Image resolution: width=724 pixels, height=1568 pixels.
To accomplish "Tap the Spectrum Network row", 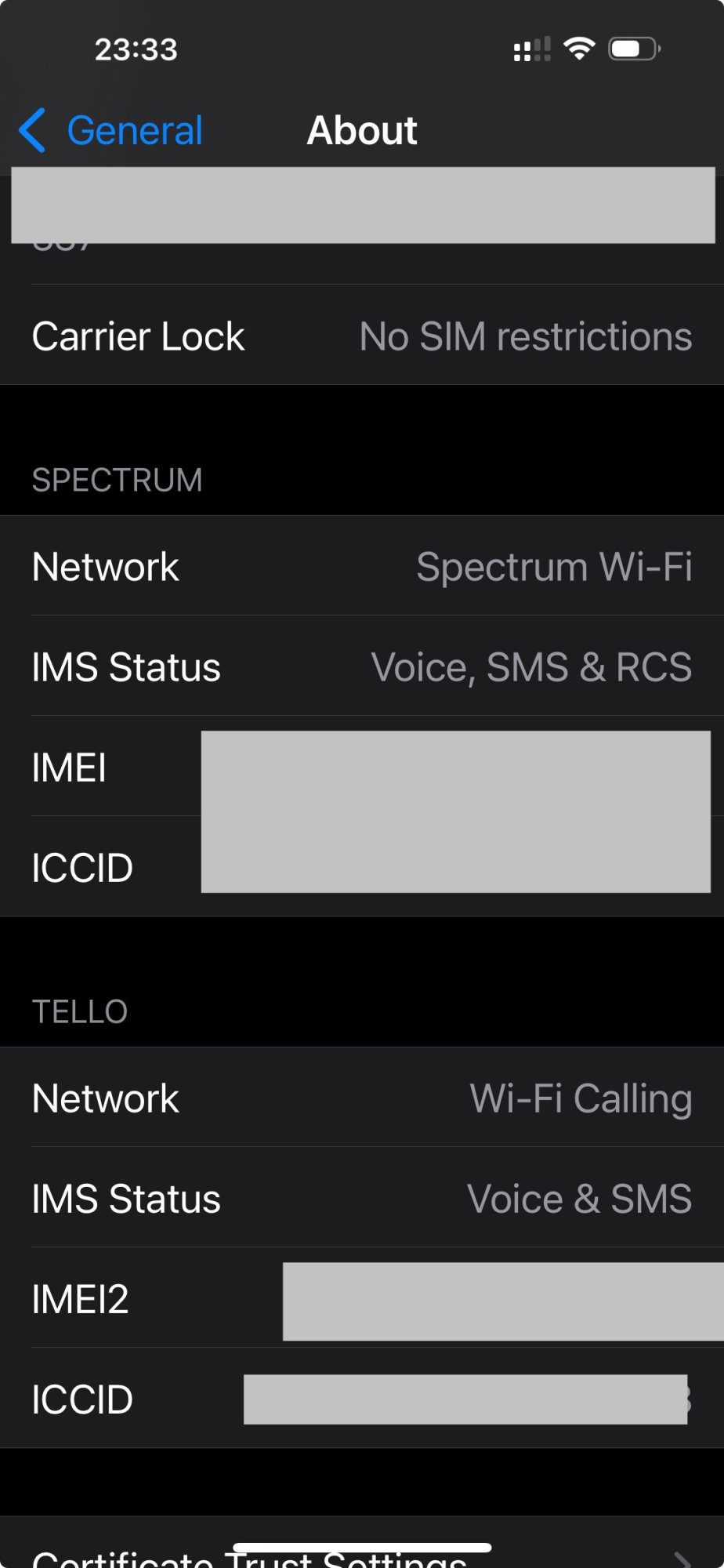I will [362, 566].
